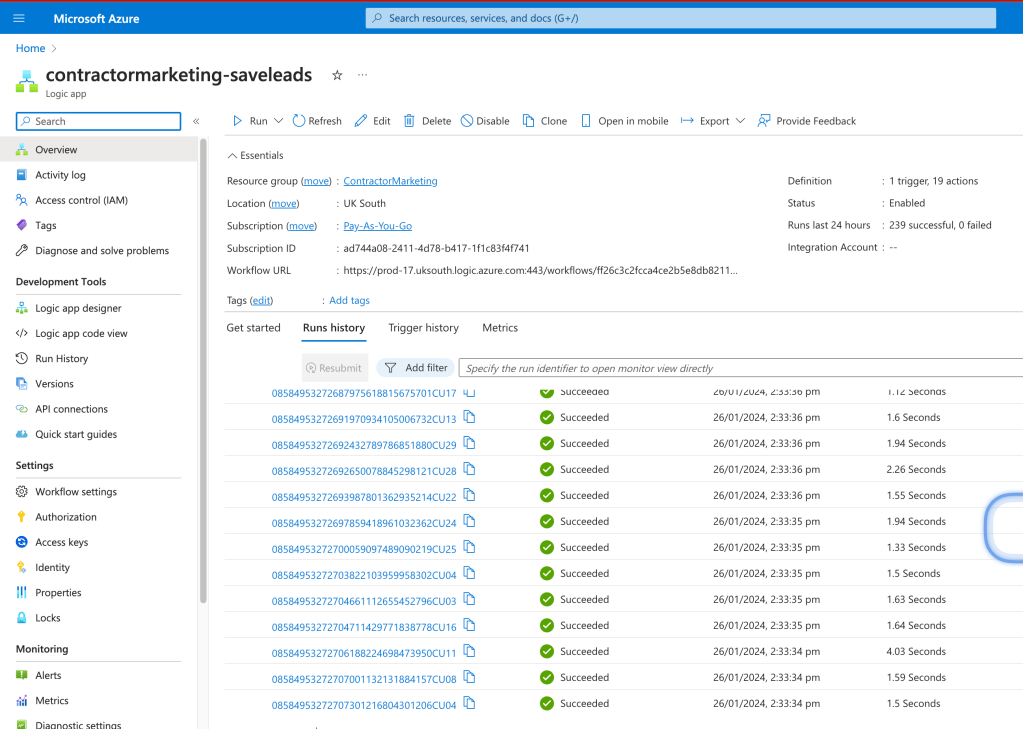Image resolution: width=1023 pixels, height=729 pixels.
Task: Copy the run ID ending in CU28
Action: [469, 469]
